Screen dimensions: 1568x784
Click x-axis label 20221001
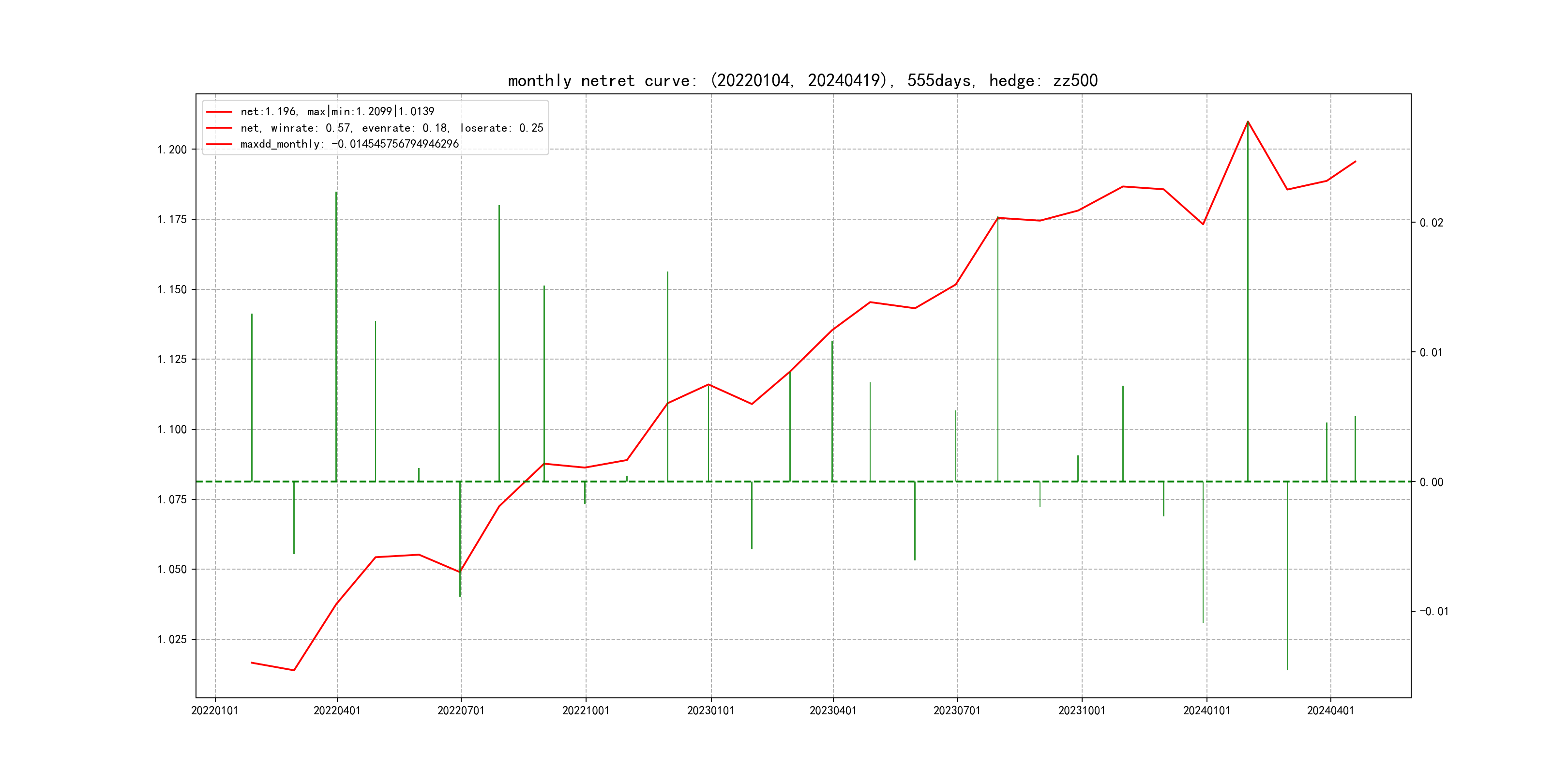[x=586, y=711]
